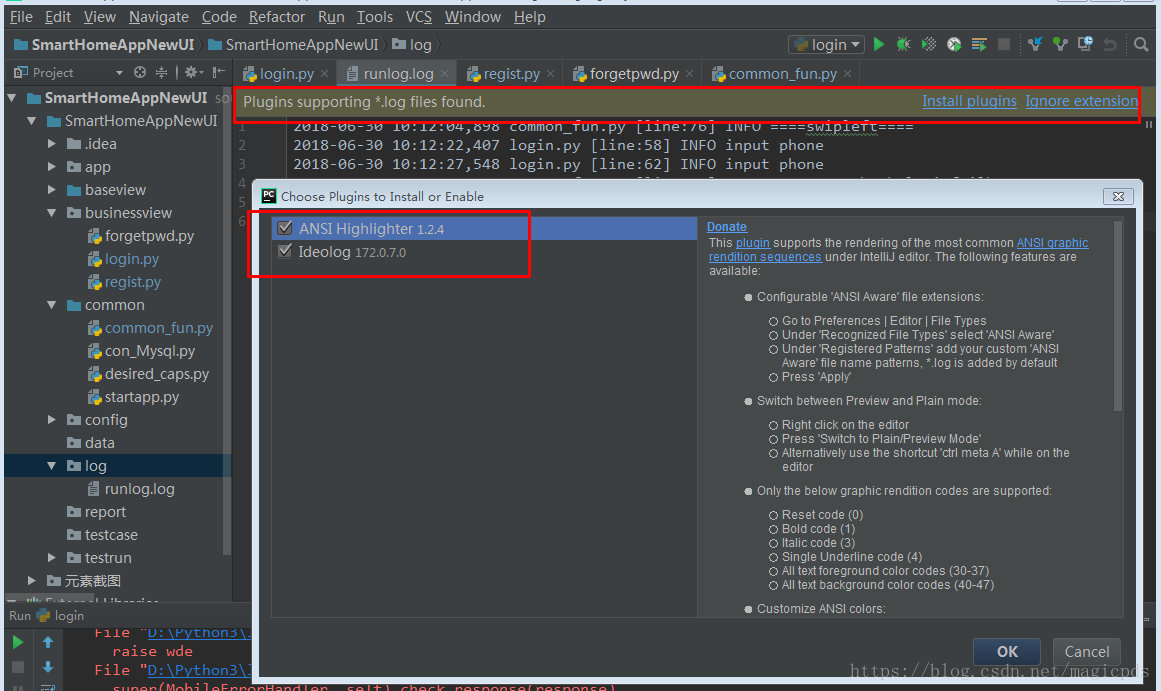This screenshot has height=691, width=1161.
Task: Expand the baseview folder
Action: 52,190
